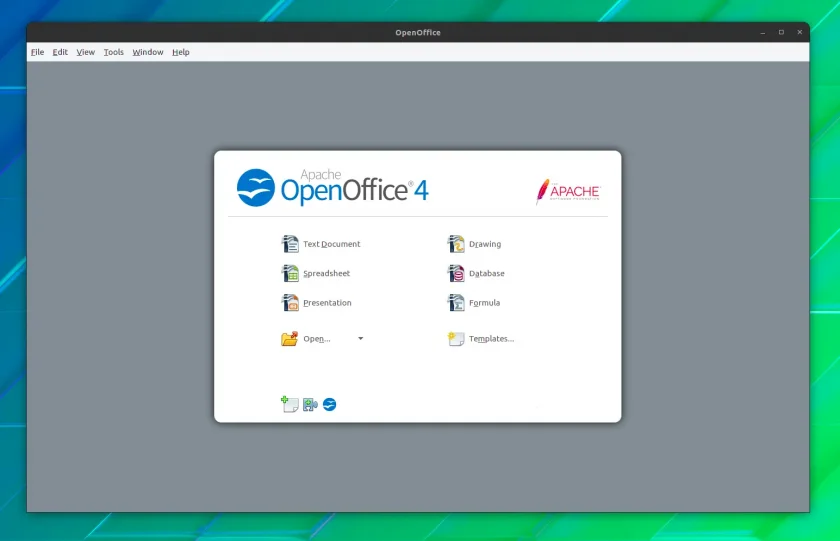
Task: Open the Edit menu
Action: 60,52
